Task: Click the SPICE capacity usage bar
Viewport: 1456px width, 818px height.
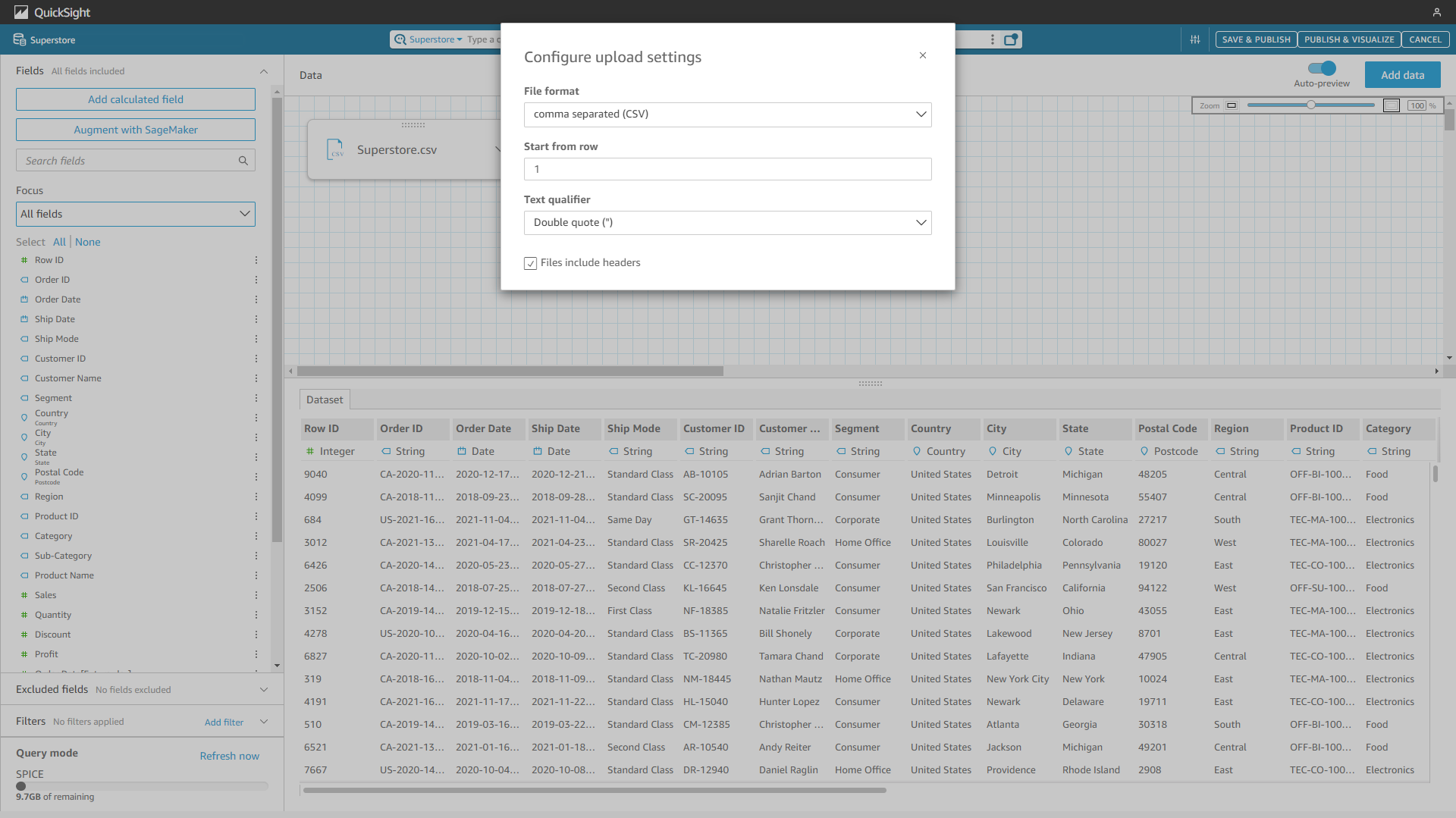Action: pos(142,786)
